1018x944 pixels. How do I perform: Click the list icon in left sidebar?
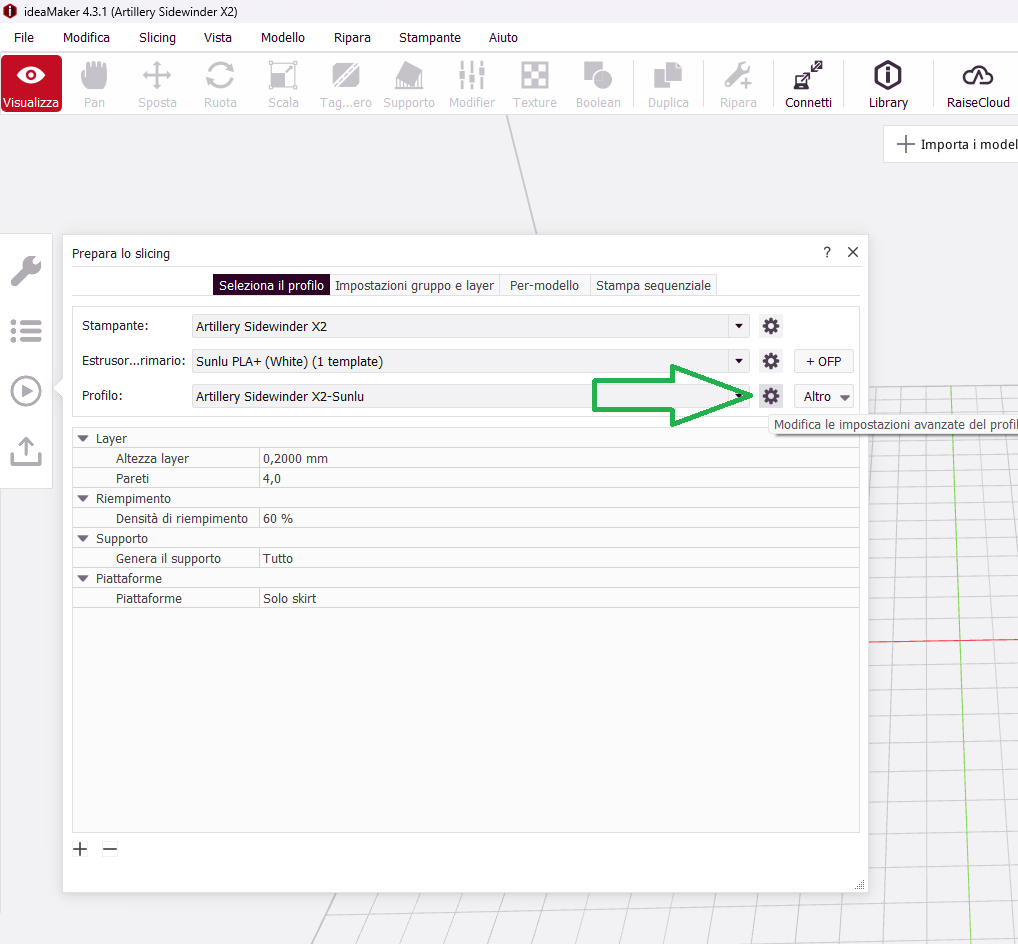[26, 331]
